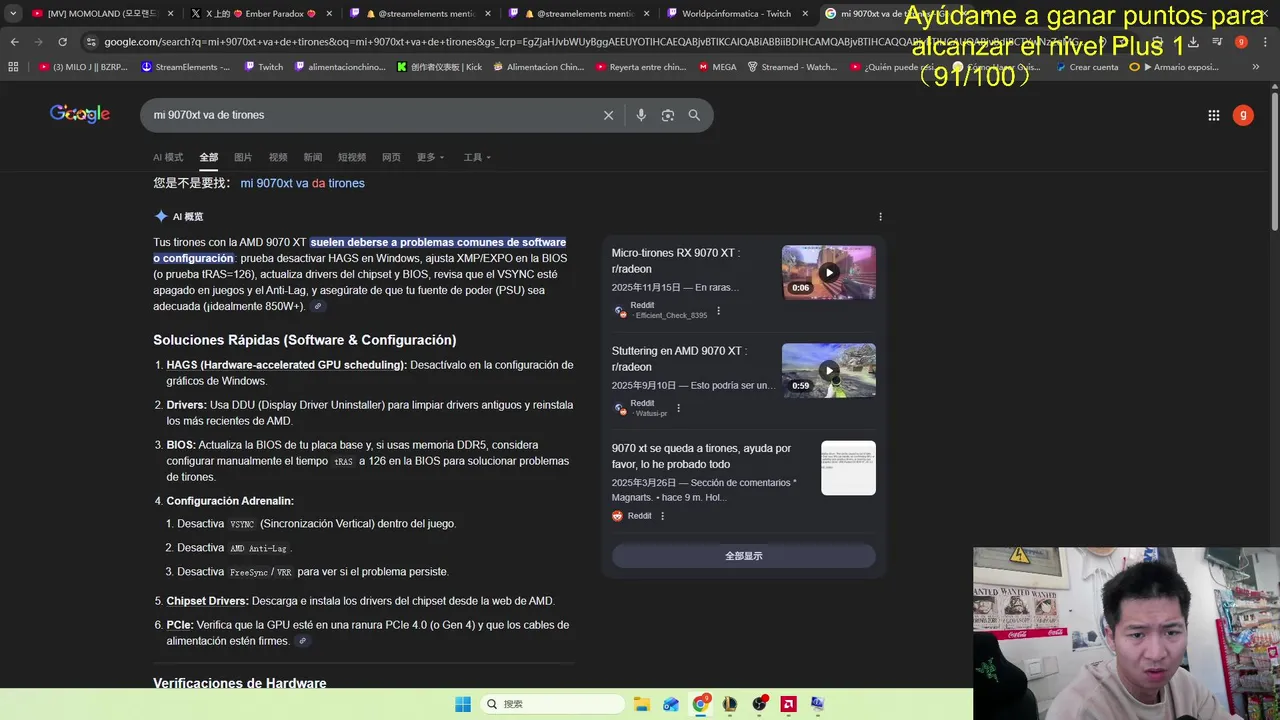
Task: Clear the Google search box text
Action: click(x=608, y=115)
